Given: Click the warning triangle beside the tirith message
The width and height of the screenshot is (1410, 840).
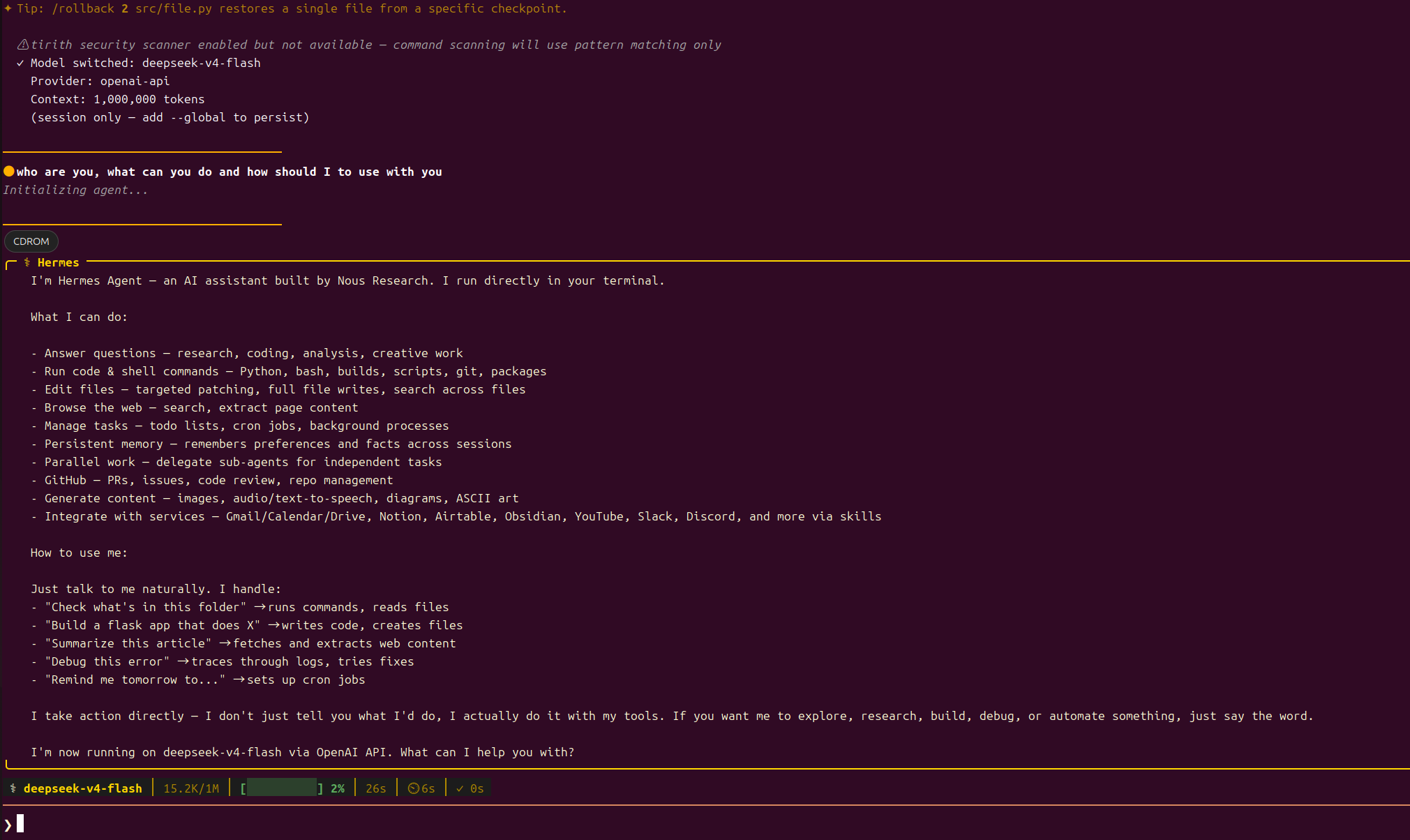Looking at the screenshot, I should click(23, 45).
